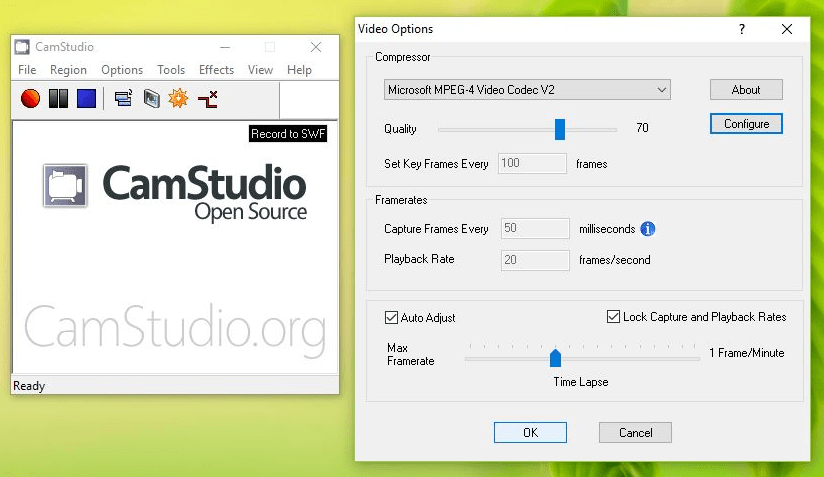
Task: Uncheck Lock Capture and Playback Rates
Action: (613, 317)
